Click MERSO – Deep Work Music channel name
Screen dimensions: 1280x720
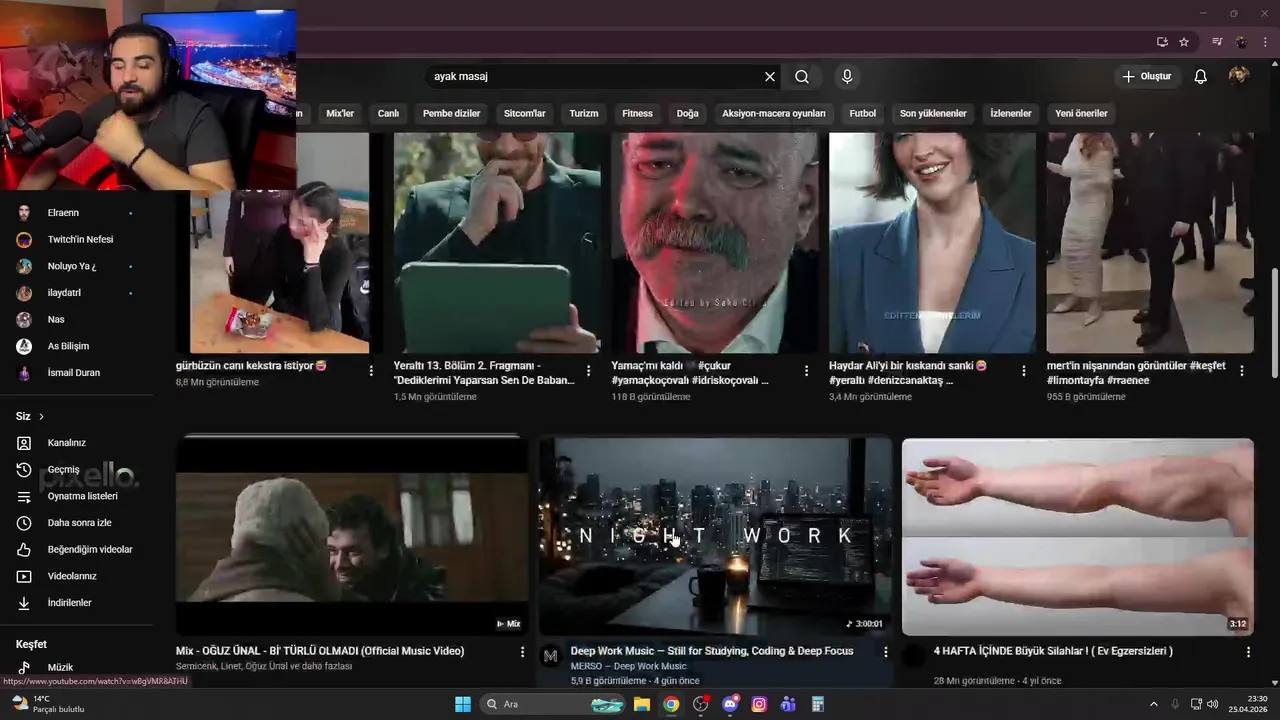pyautogui.click(x=629, y=666)
